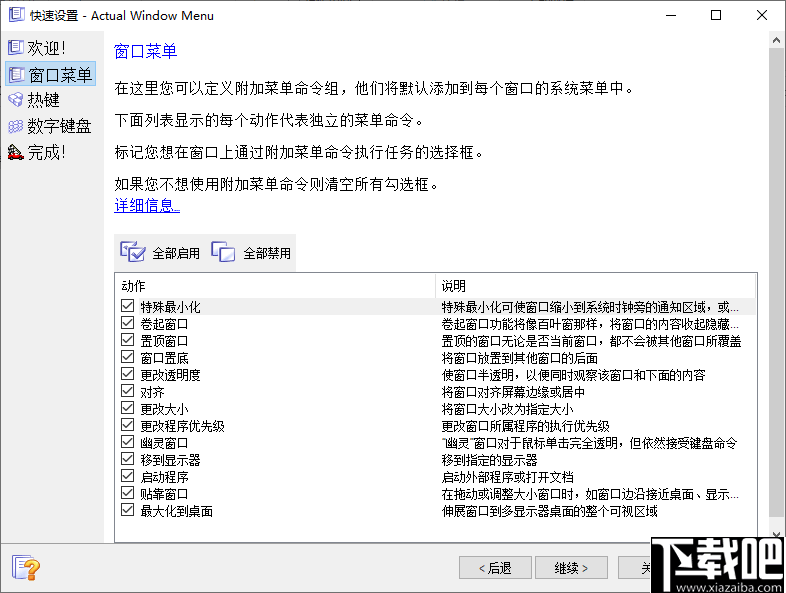Screen dimensions: 786x593
Task: Go to the 热键 sidebar page
Action: 34,100
